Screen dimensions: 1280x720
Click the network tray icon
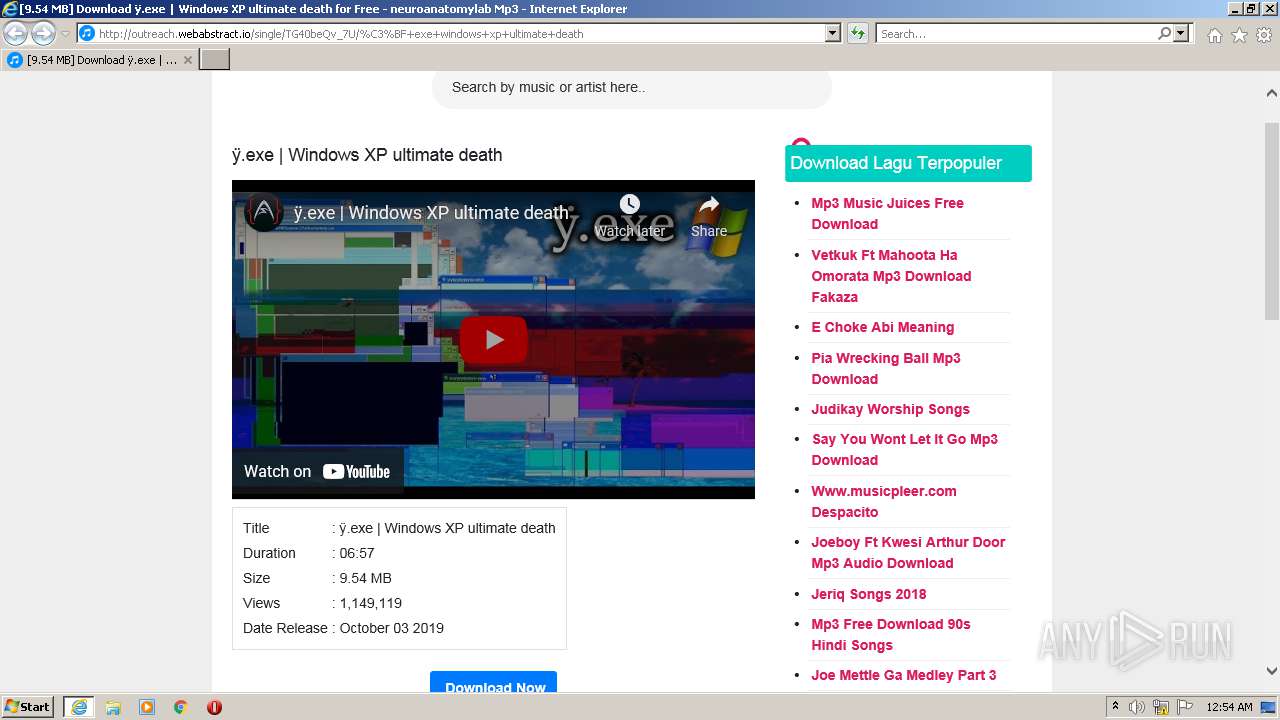(x=1161, y=707)
